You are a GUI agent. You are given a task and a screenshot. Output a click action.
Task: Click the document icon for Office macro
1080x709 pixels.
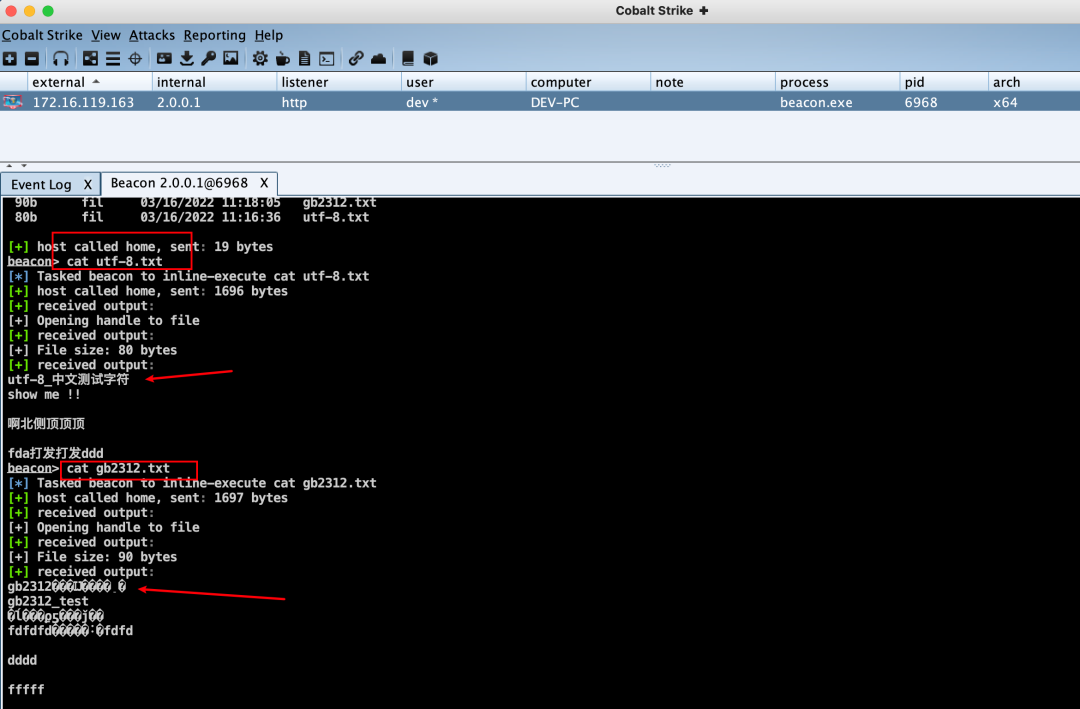(304, 59)
